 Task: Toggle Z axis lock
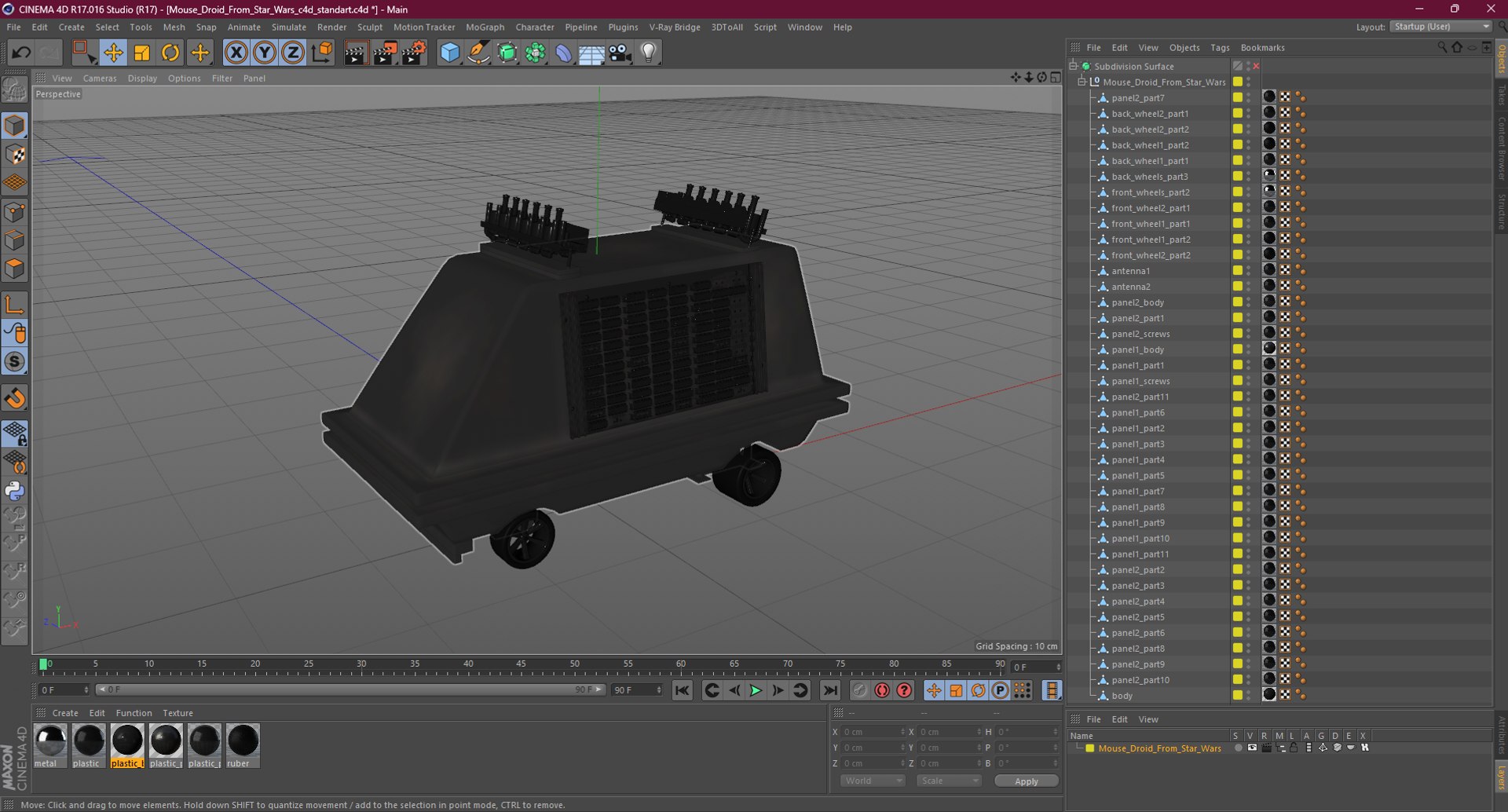293,53
